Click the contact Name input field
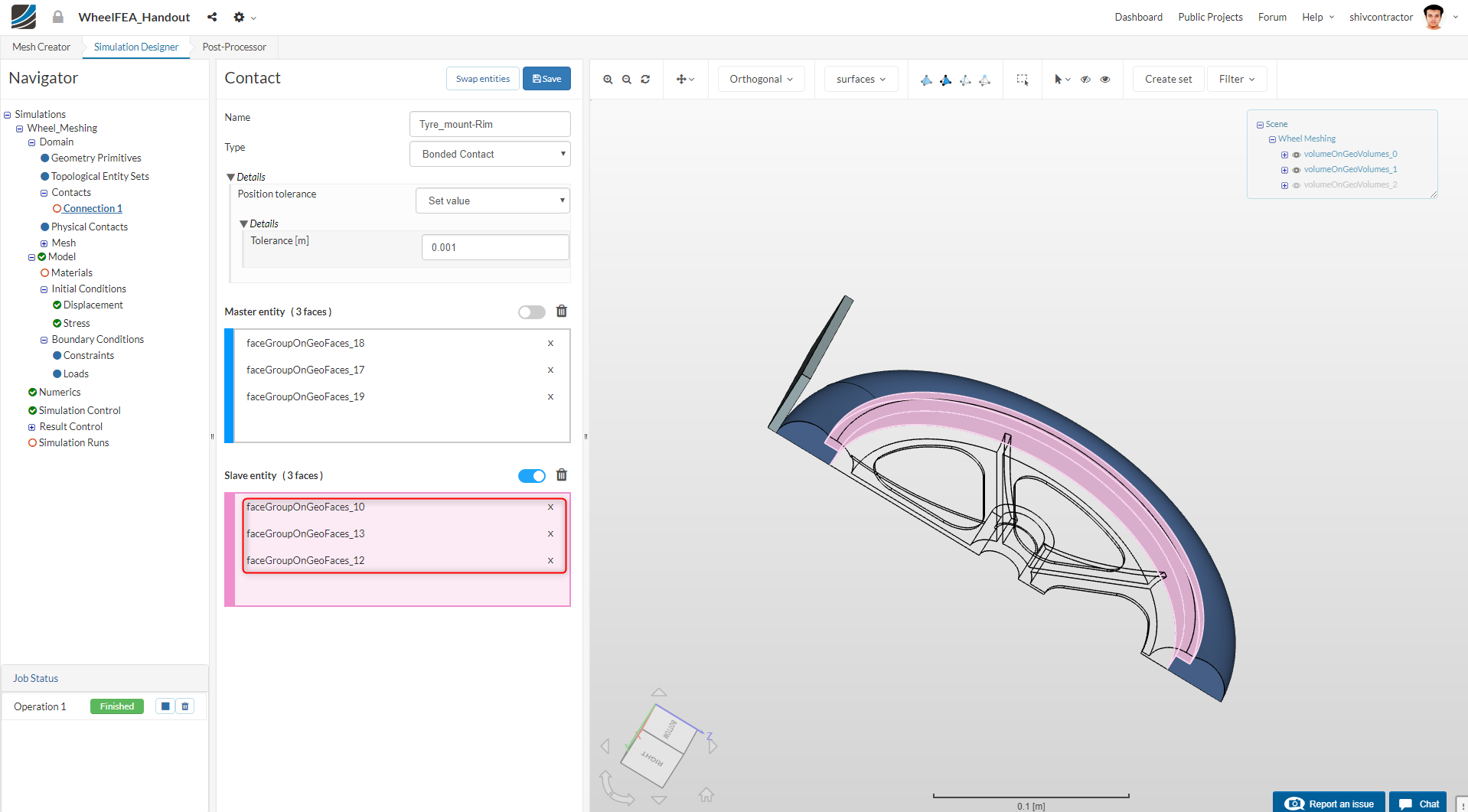The width and height of the screenshot is (1468, 812). pos(490,124)
